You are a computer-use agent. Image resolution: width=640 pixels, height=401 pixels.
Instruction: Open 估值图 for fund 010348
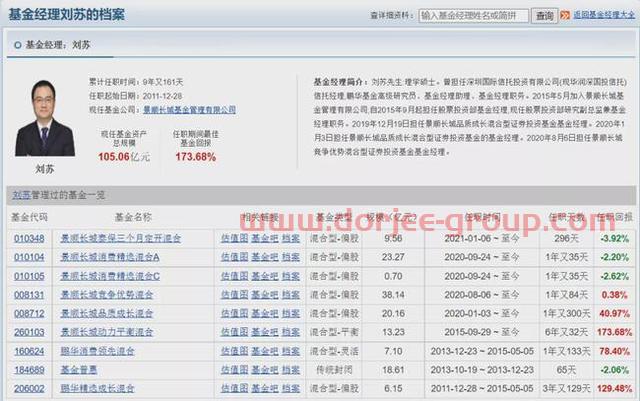(x=234, y=238)
